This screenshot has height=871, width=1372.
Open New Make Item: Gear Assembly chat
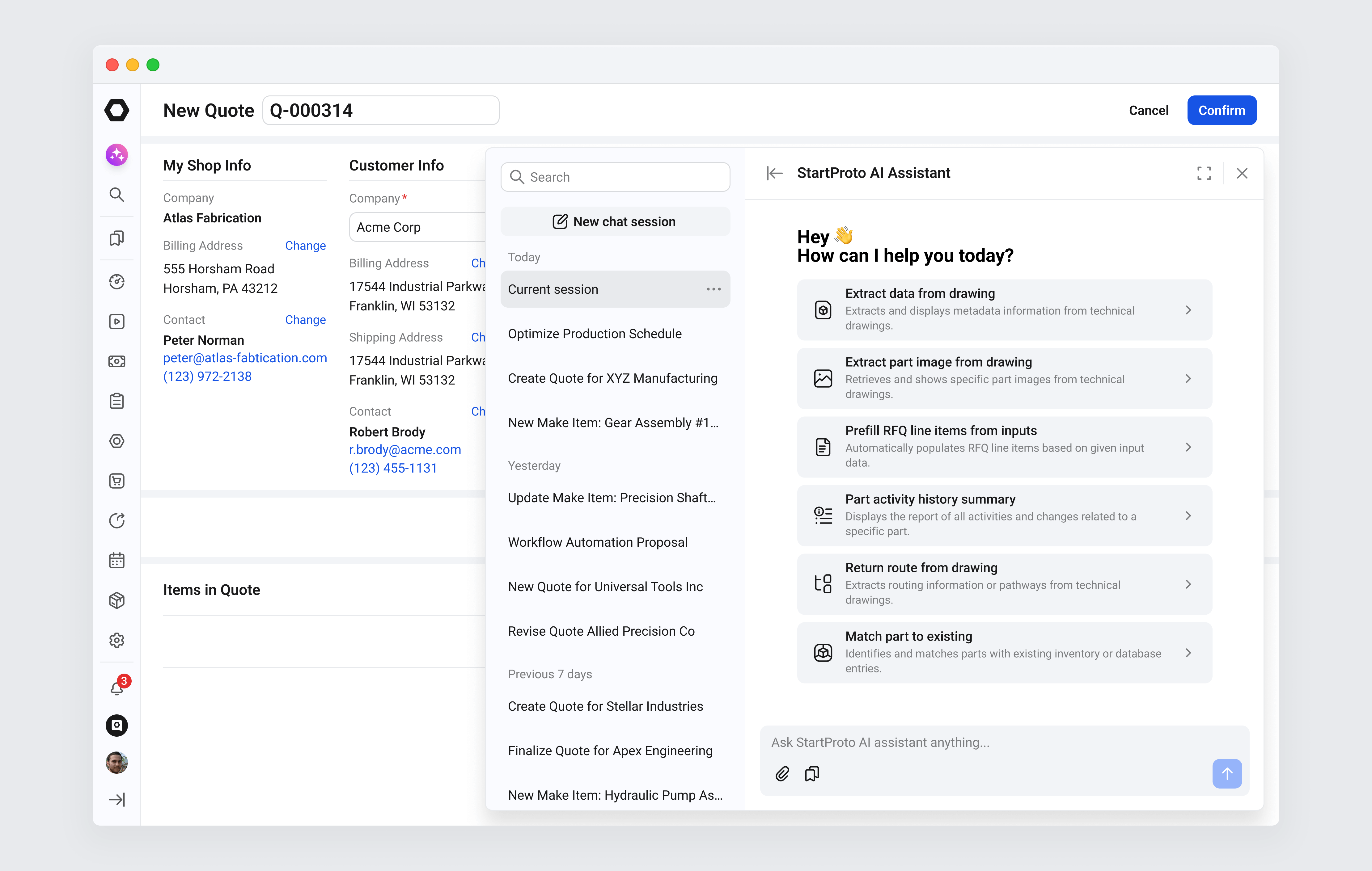pos(615,423)
